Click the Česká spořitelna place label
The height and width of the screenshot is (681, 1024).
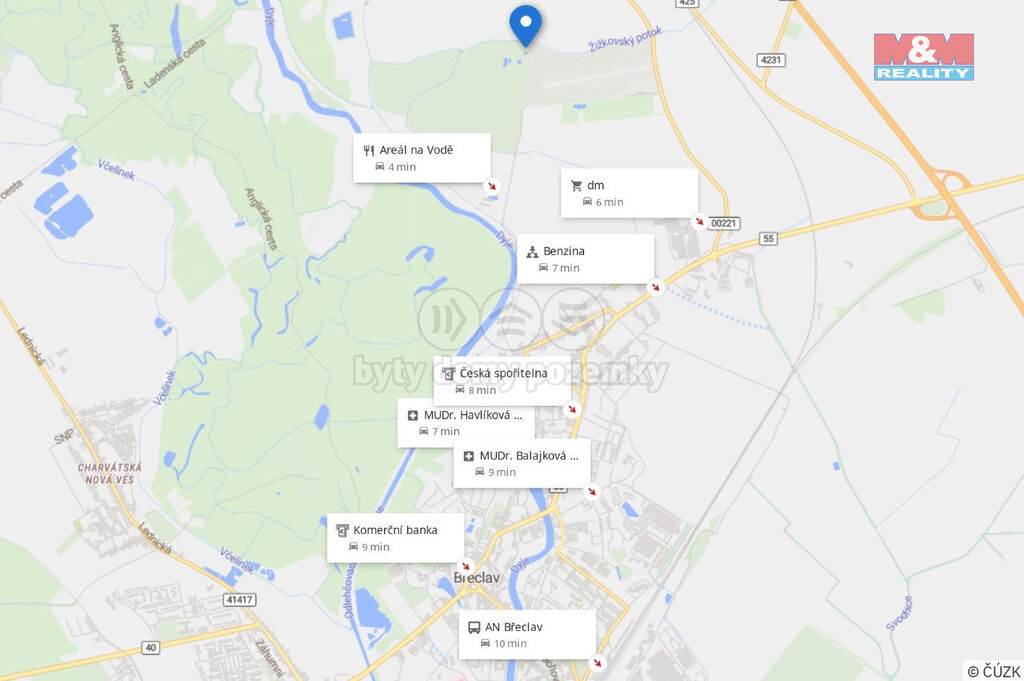(x=504, y=373)
